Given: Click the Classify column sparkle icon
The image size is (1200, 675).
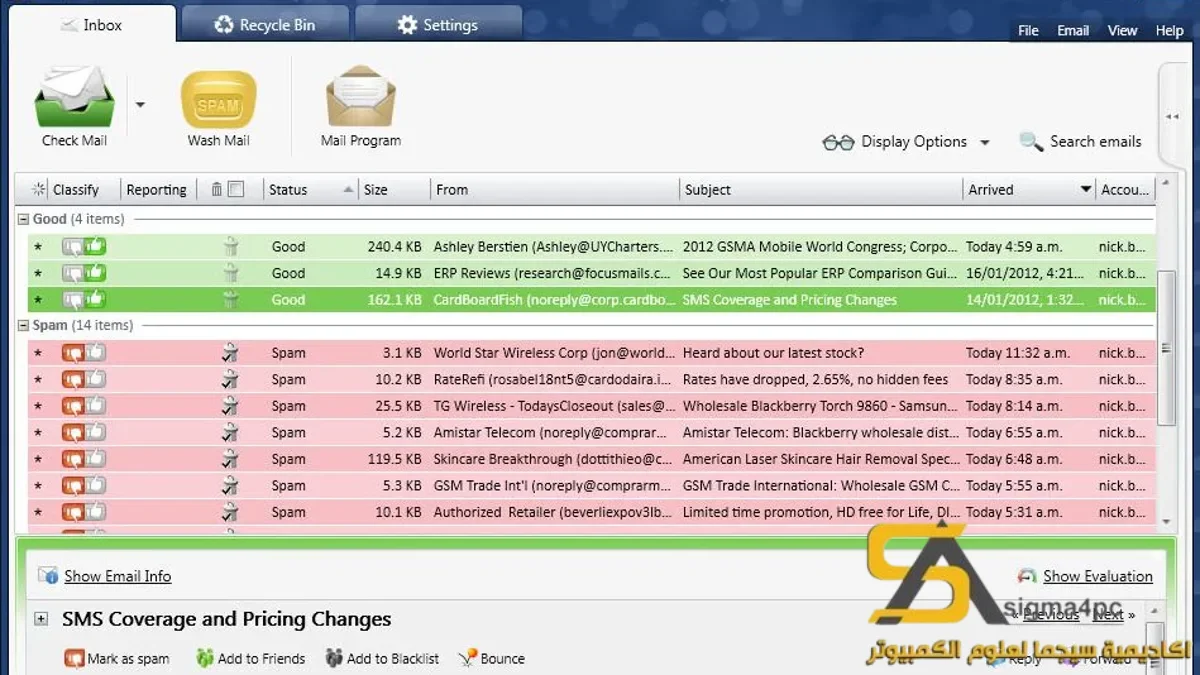Looking at the screenshot, I should pos(39,189).
